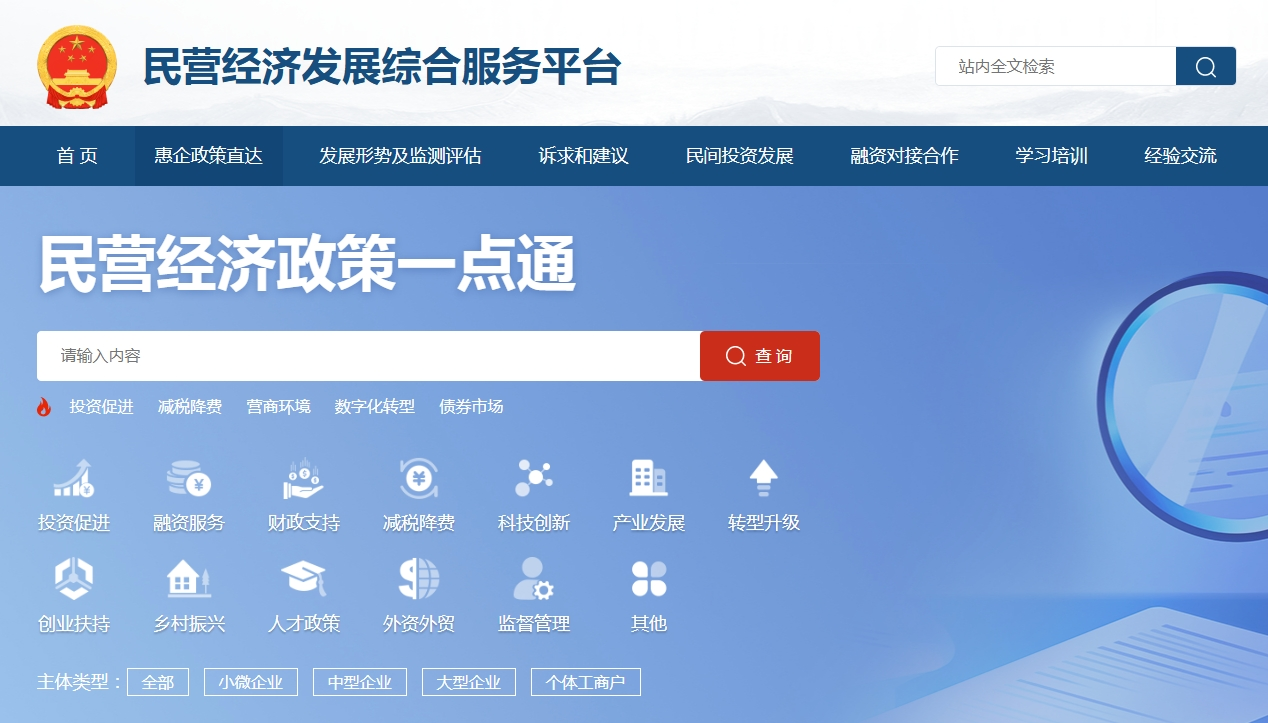Image resolution: width=1268 pixels, height=723 pixels.
Task: Open the 惠企政策直达 navigation tab
Action: point(208,156)
